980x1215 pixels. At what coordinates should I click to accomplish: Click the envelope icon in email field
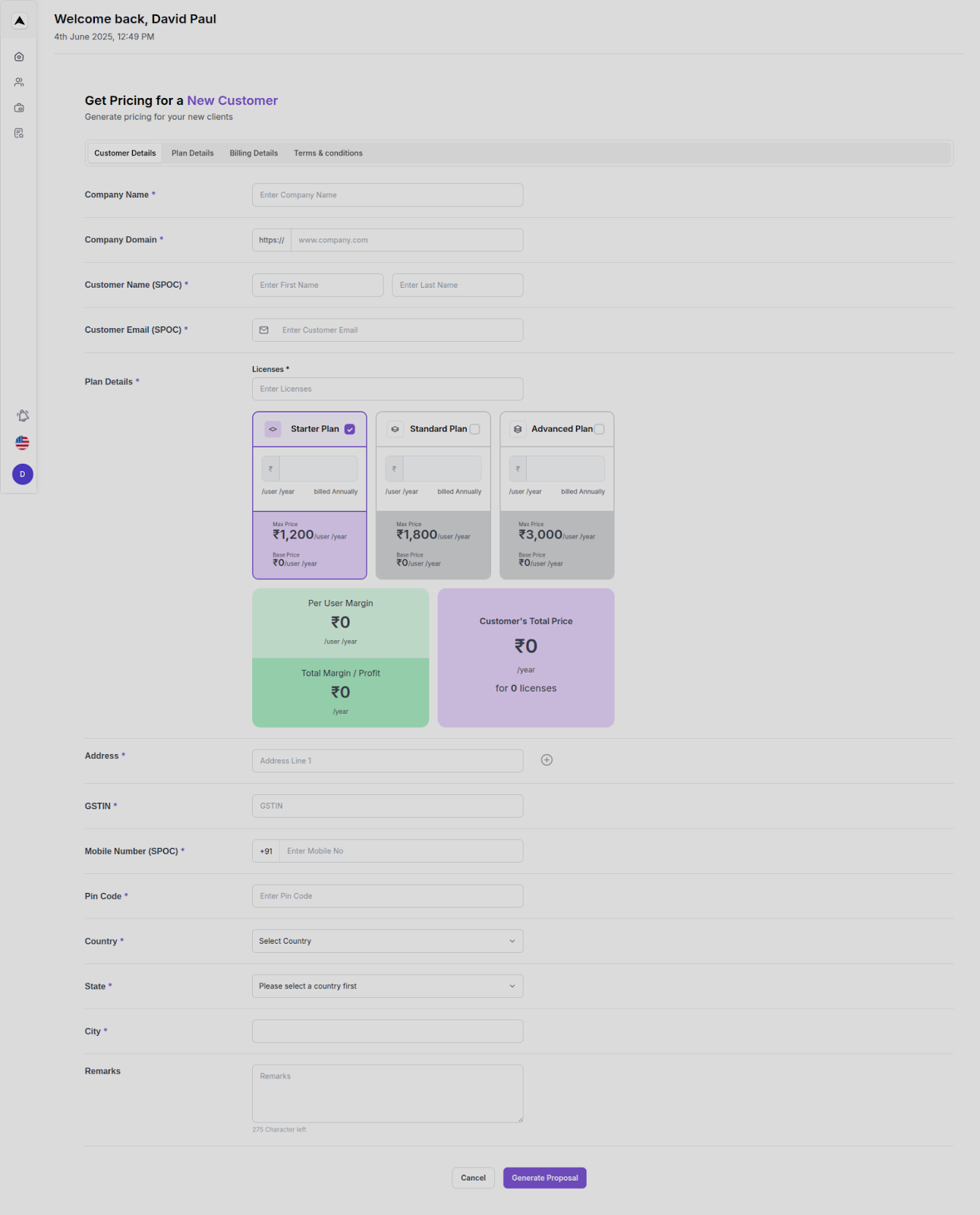coord(264,330)
